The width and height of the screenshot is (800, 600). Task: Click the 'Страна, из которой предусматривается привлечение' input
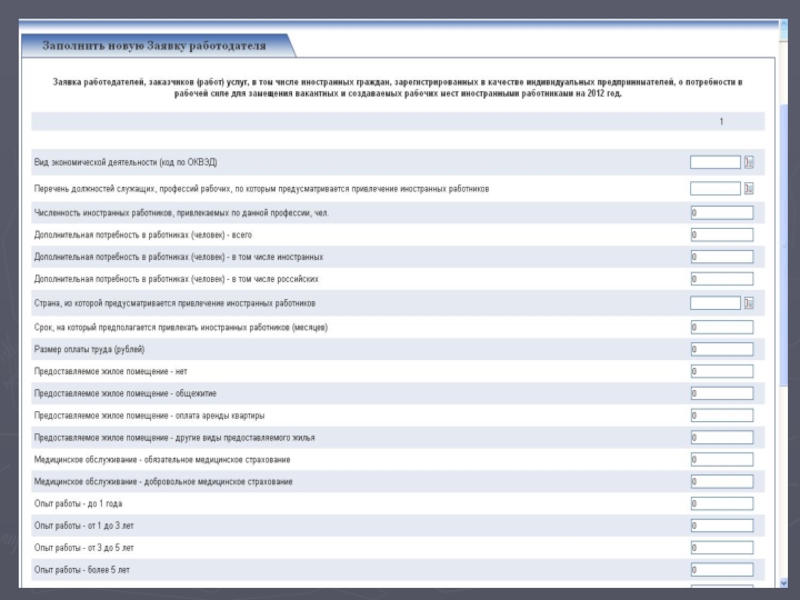715,303
